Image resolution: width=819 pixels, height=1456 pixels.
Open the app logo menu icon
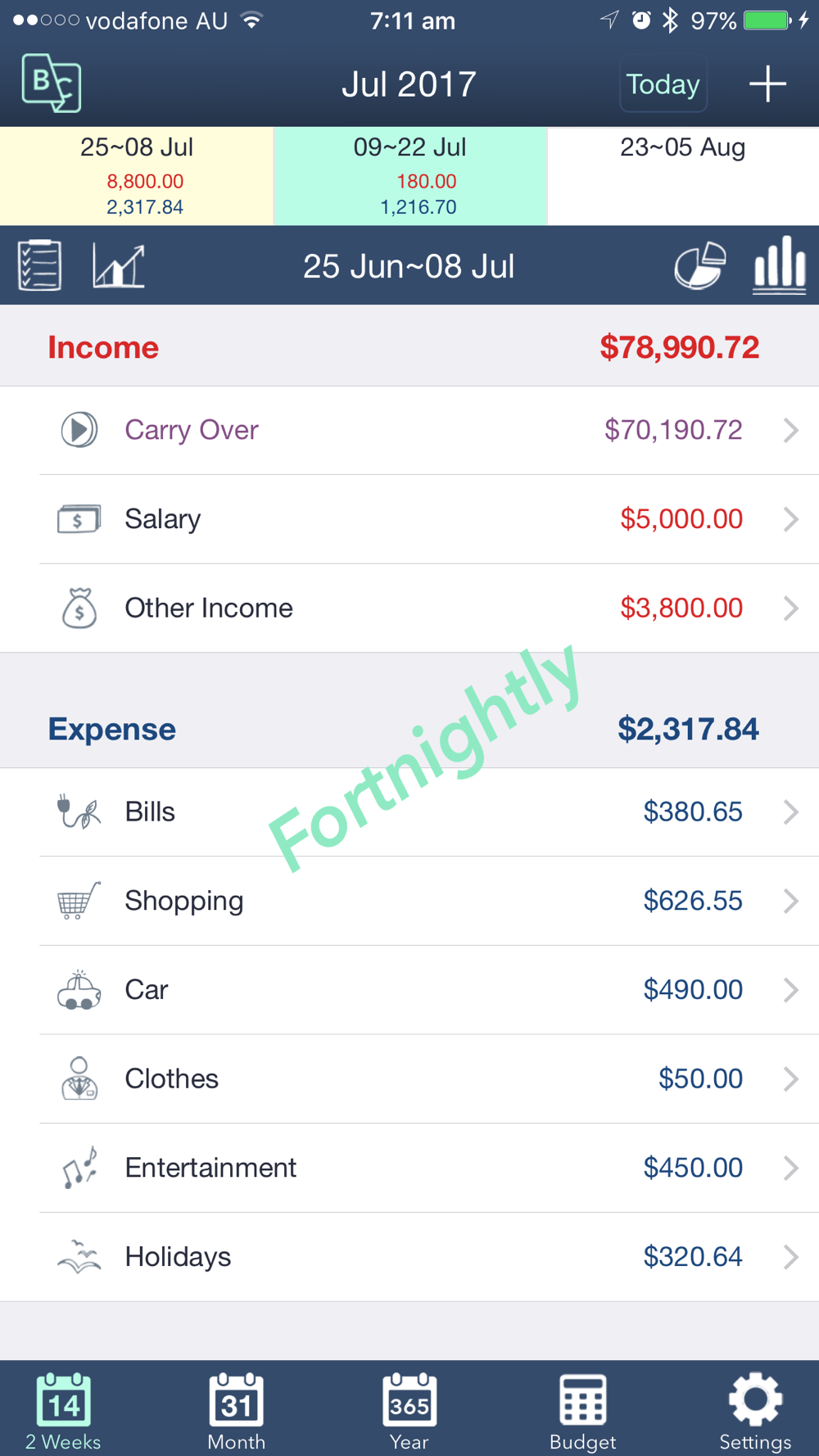point(52,83)
